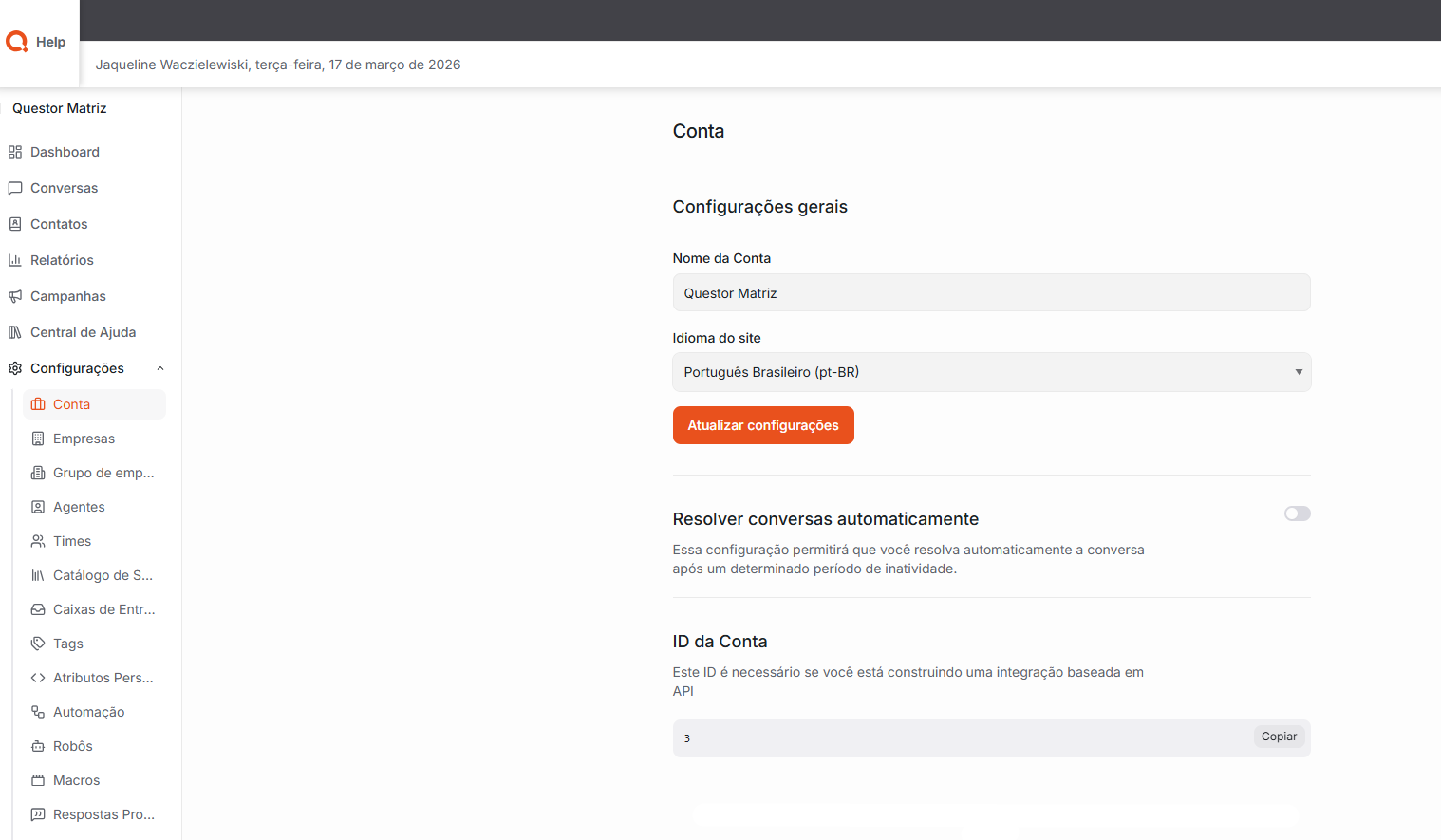This screenshot has height=840, width=1441.
Task: Open the Macros settings item
Action: tap(76, 780)
